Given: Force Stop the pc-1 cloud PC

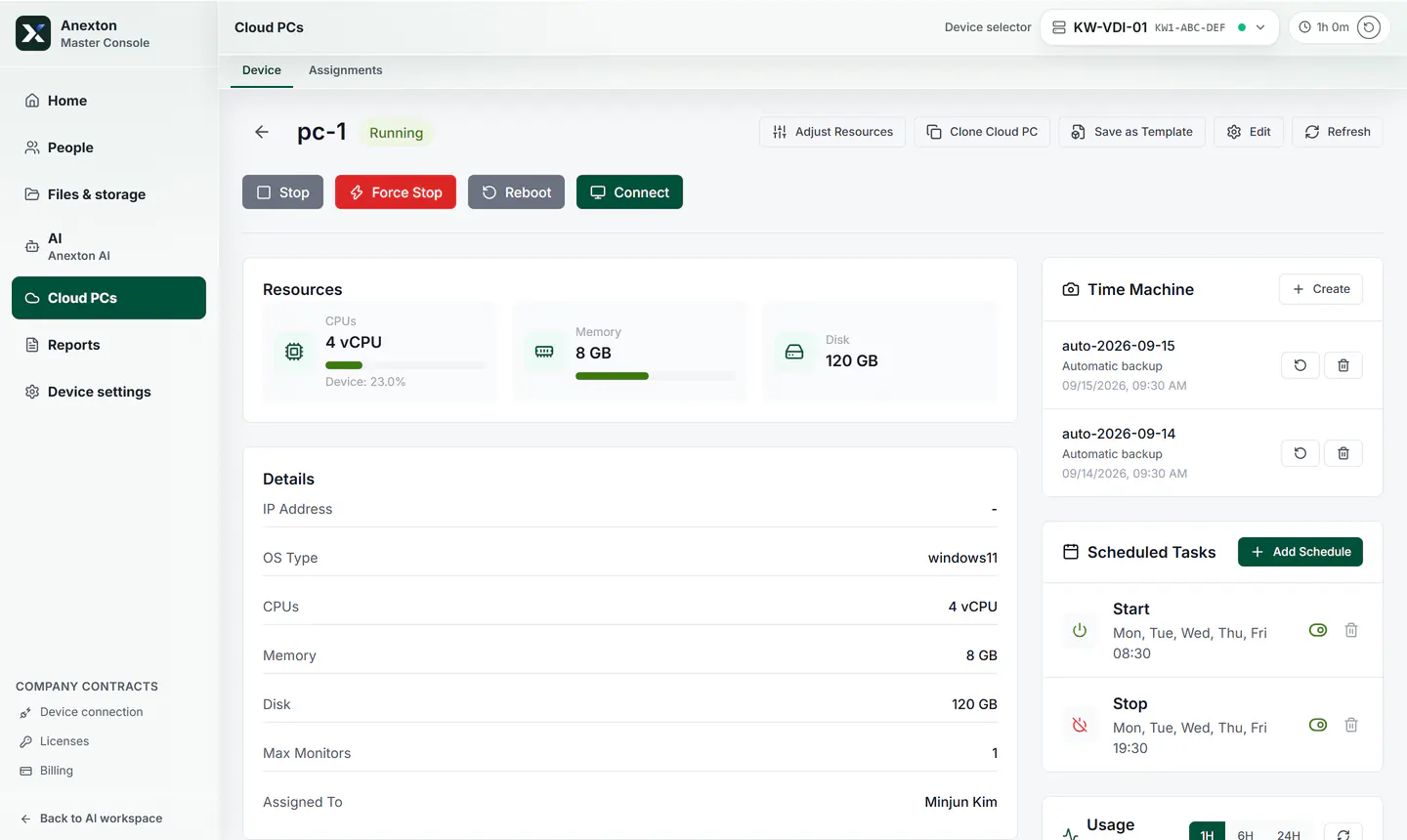Looking at the screenshot, I should coord(396,192).
